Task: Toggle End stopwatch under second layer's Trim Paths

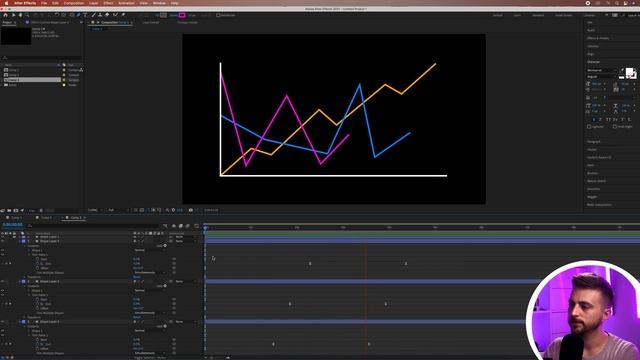Action: coord(38,263)
